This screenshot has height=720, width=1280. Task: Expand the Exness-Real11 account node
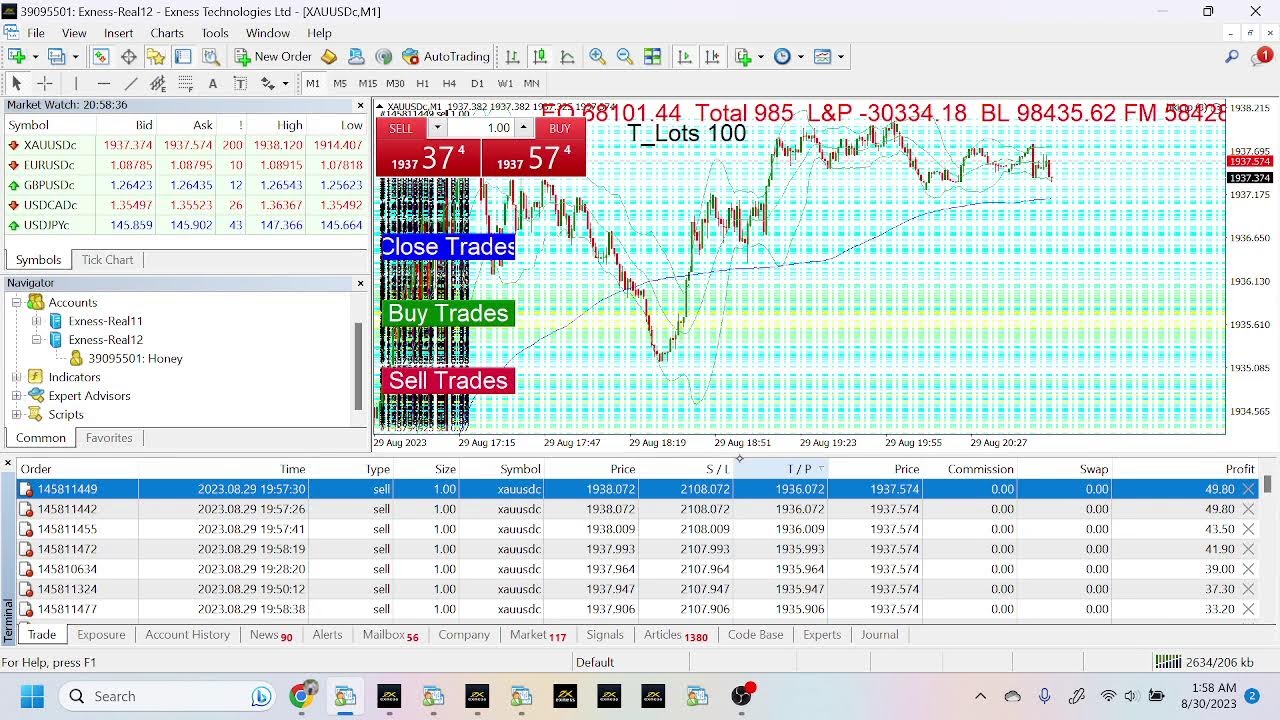[37, 321]
